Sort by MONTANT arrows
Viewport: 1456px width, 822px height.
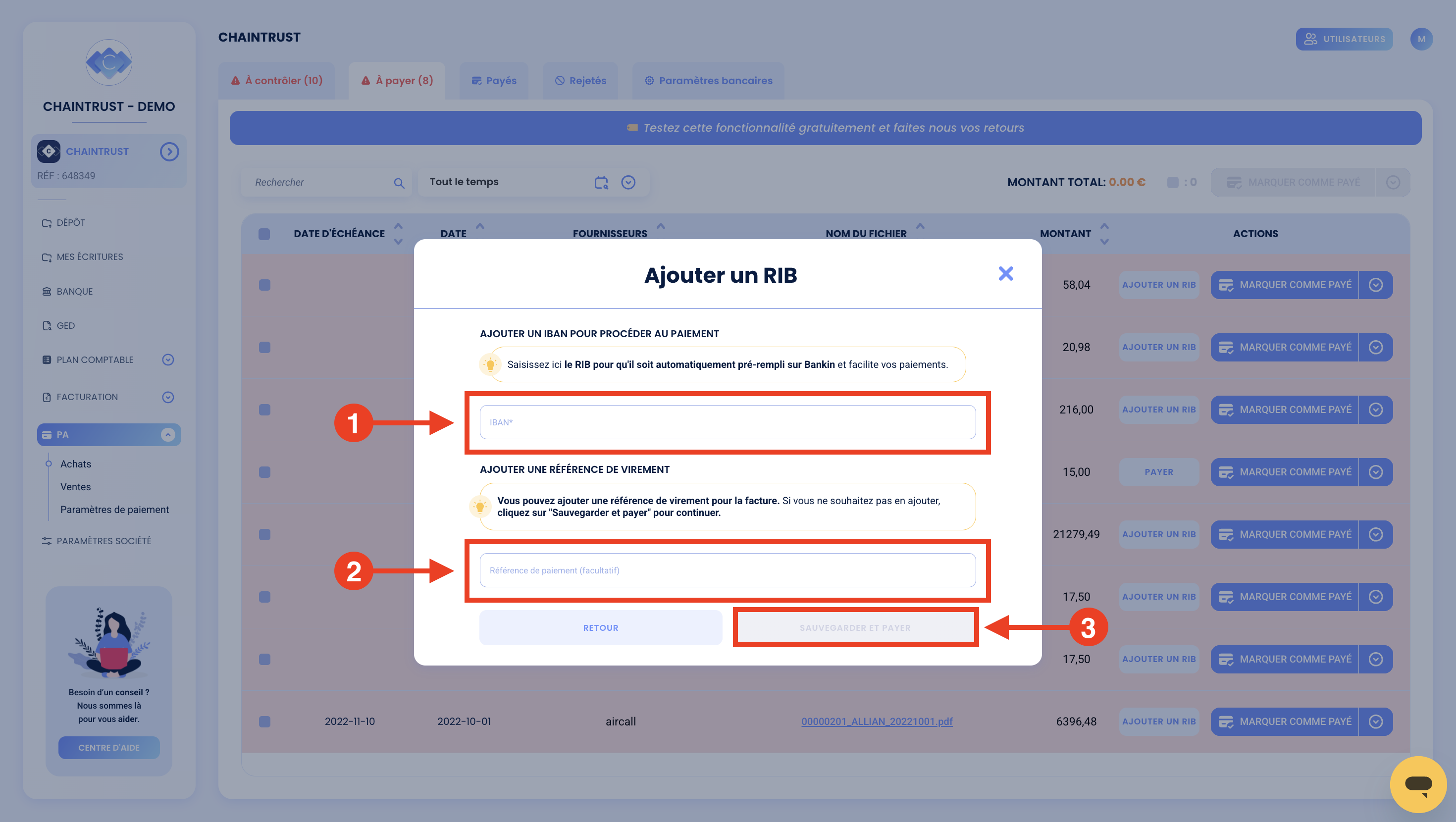(x=1104, y=234)
